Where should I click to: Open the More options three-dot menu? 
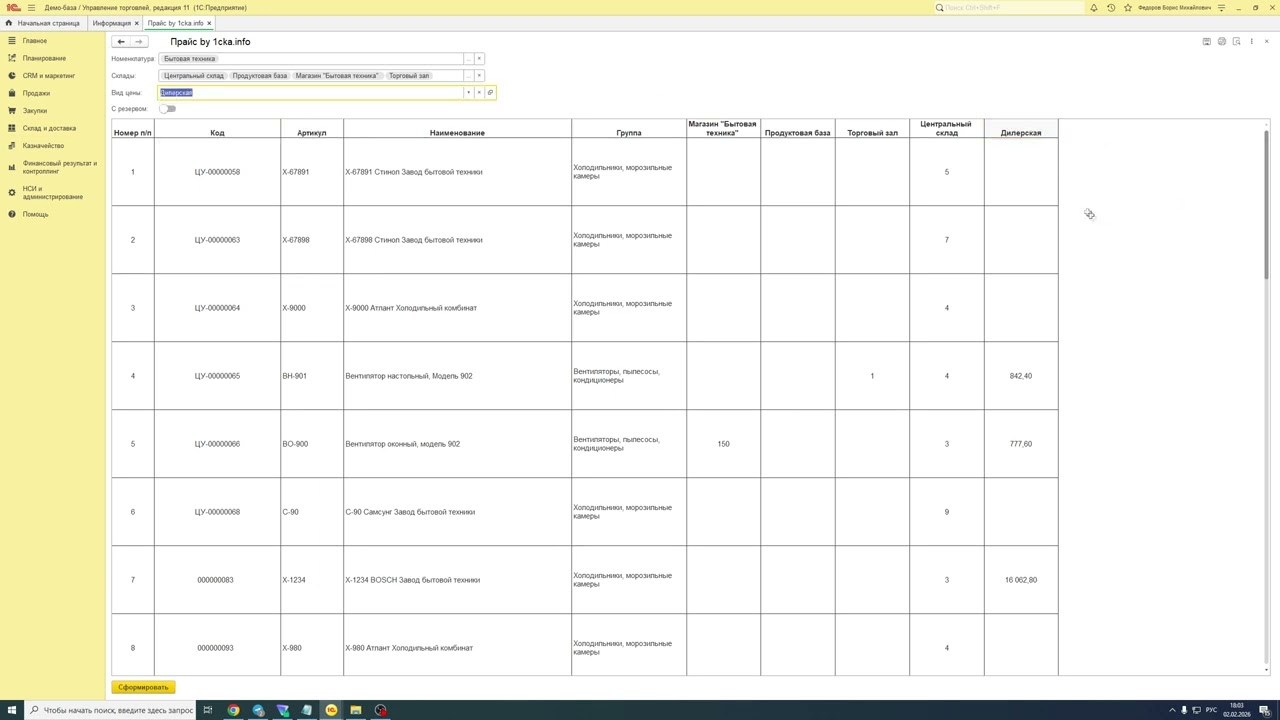click(1251, 41)
